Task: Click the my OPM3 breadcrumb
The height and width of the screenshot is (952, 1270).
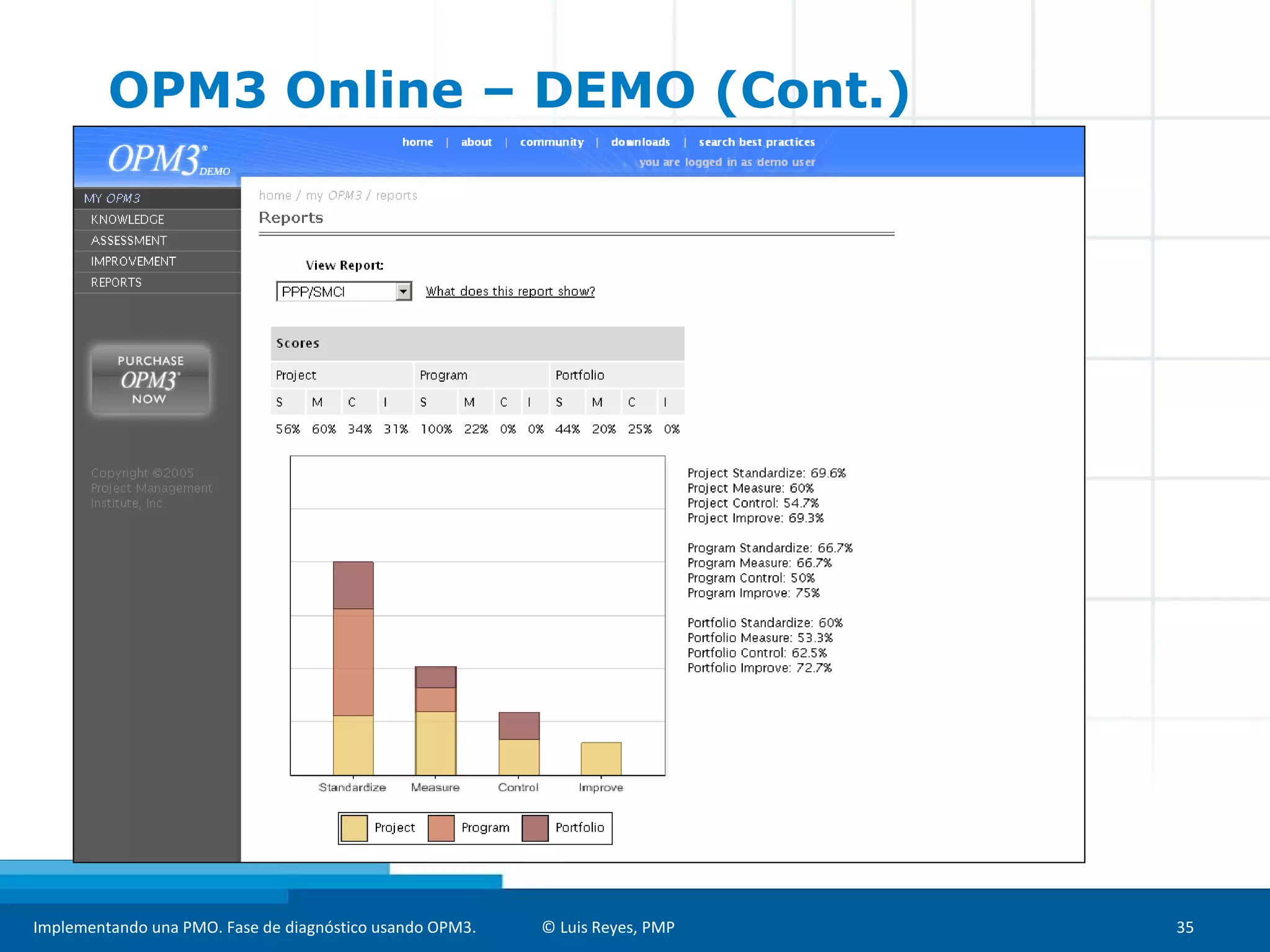Action: coord(334,195)
